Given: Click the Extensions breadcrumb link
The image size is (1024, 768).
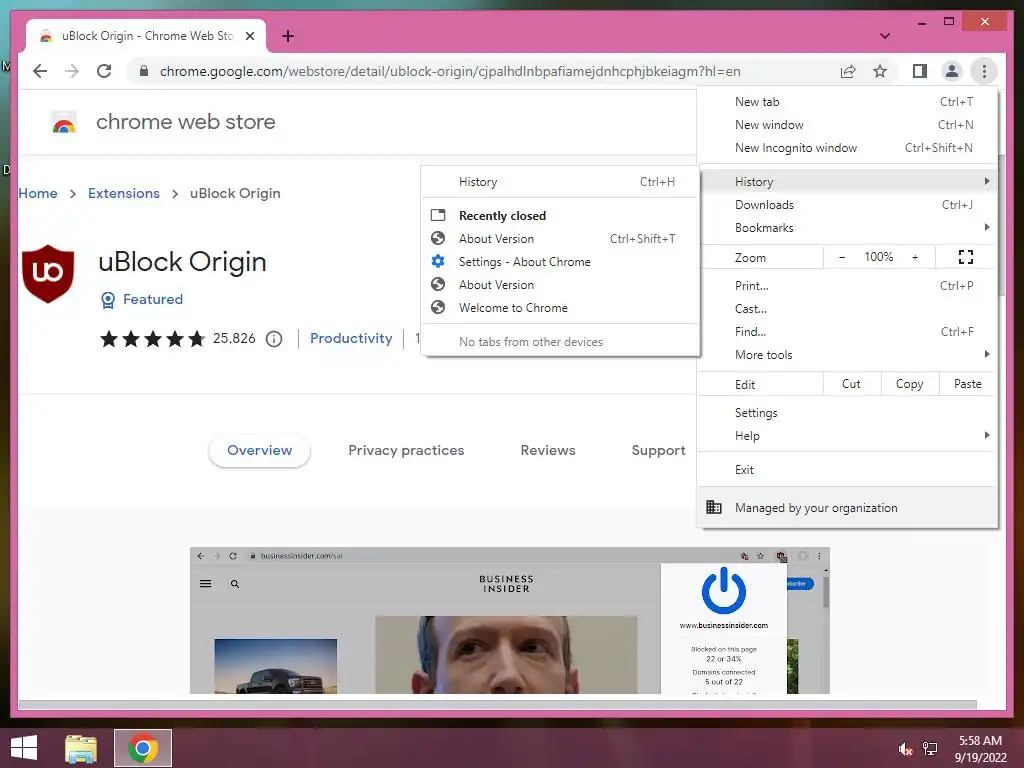Looking at the screenshot, I should [x=123, y=193].
